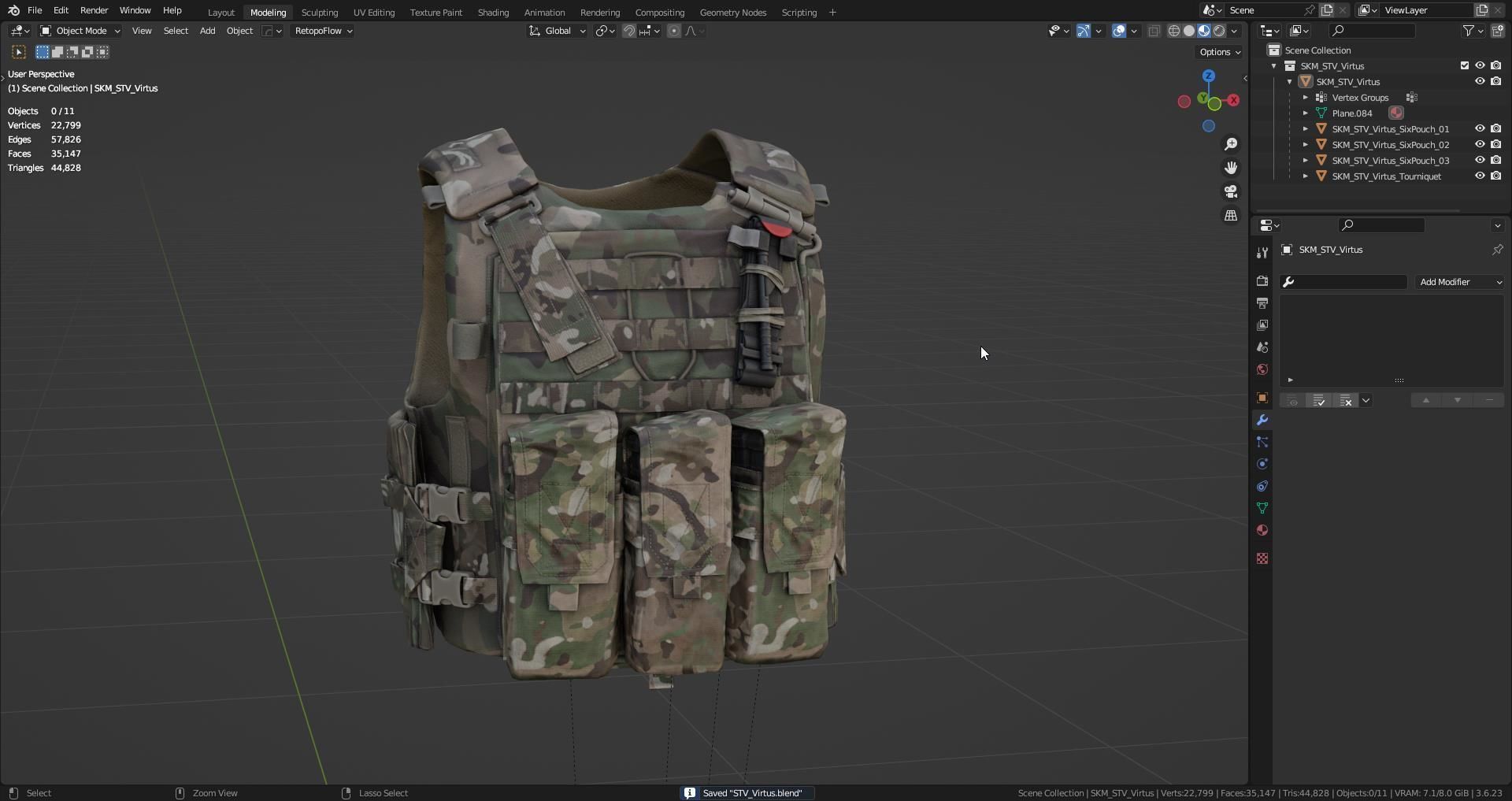Screen dimensions: 1512x801
Task: Open the shading options dropdown arrow
Action: click(x=1235, y=31)
